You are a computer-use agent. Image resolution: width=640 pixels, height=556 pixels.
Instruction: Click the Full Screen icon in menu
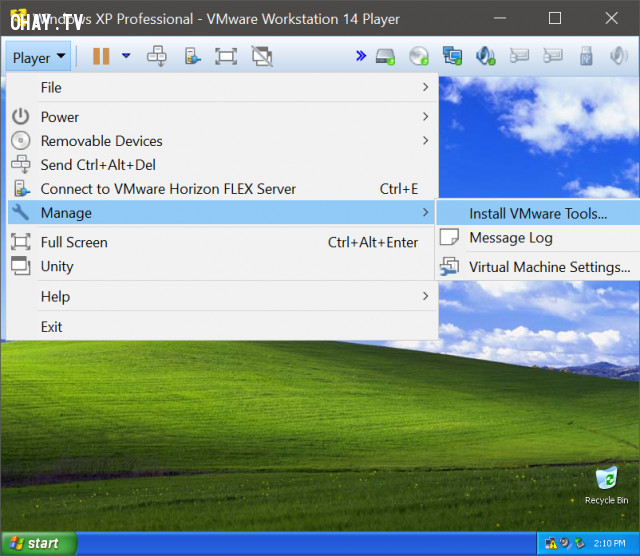coord(20,242)
